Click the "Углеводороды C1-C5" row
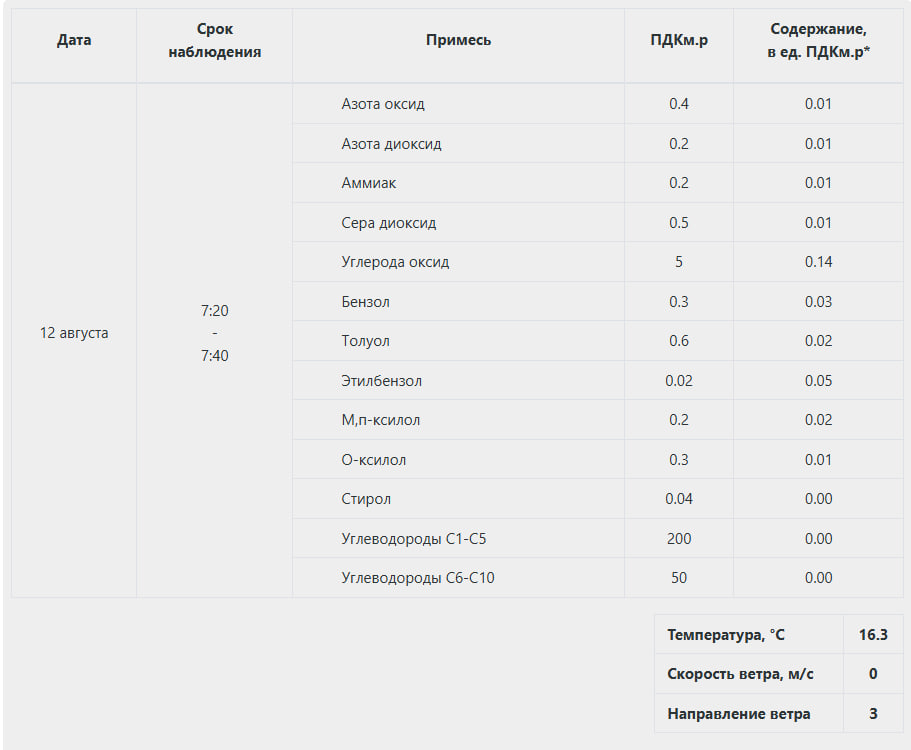 click(414, 539)
